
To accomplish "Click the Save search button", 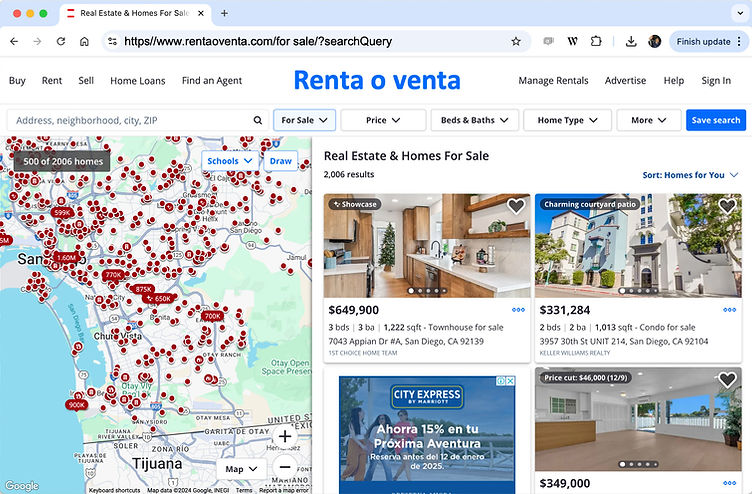I will (716, 120).
